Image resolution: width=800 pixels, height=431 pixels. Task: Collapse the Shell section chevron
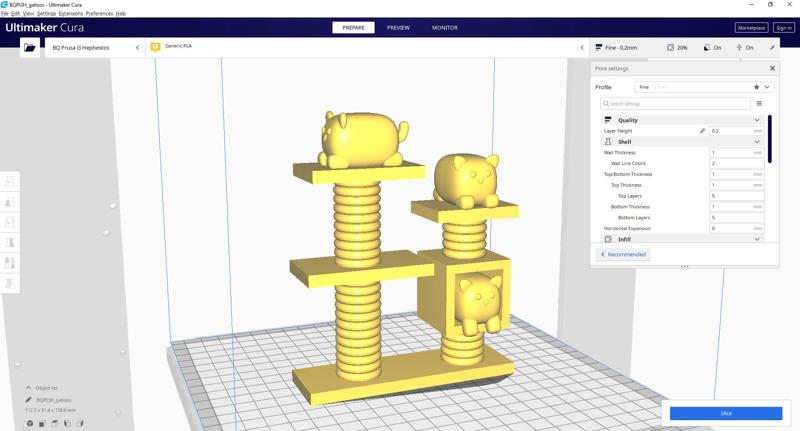(x=757, y=142)
